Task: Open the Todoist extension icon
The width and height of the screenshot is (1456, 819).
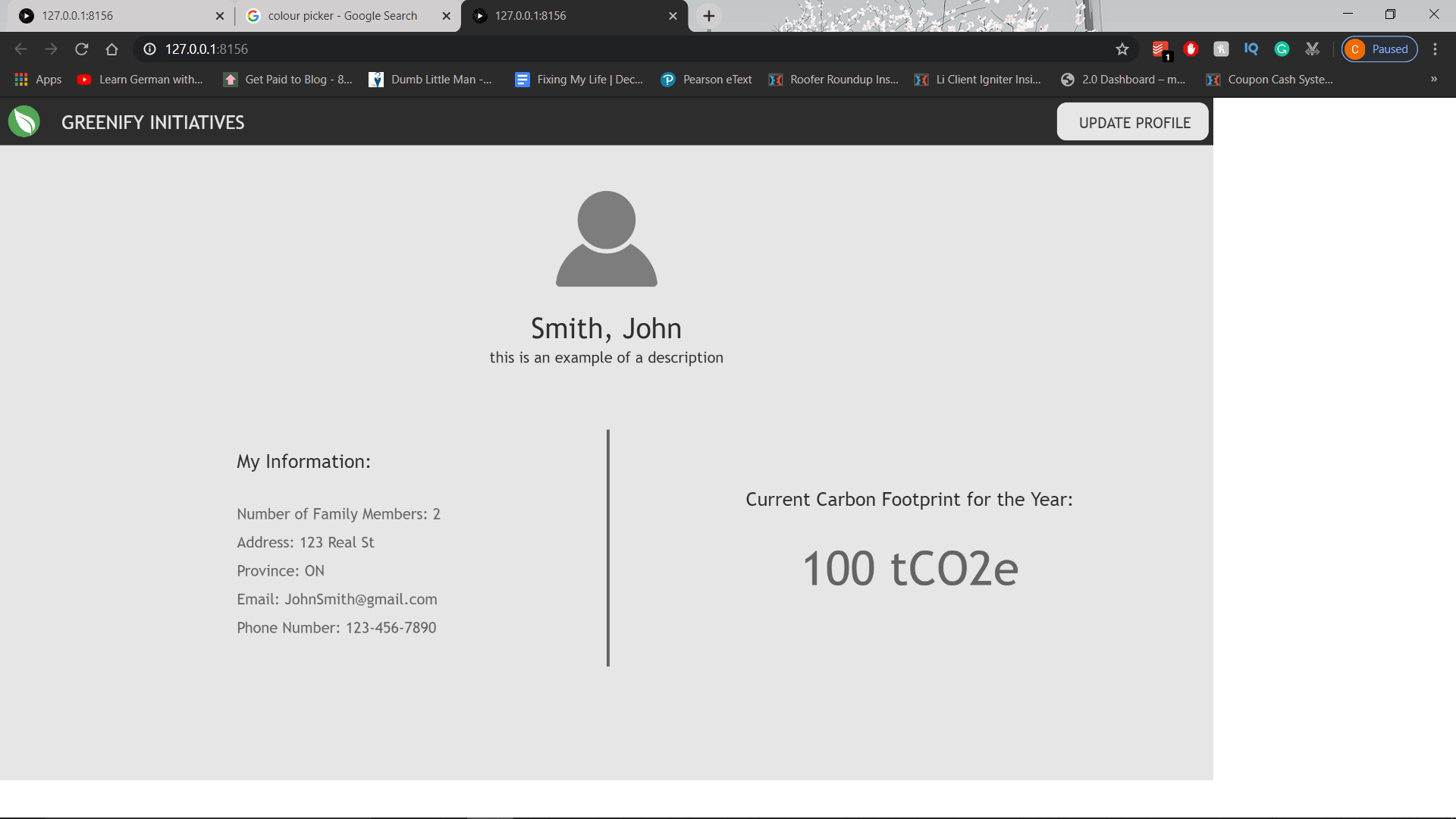Action: (x=1160, y=49)
